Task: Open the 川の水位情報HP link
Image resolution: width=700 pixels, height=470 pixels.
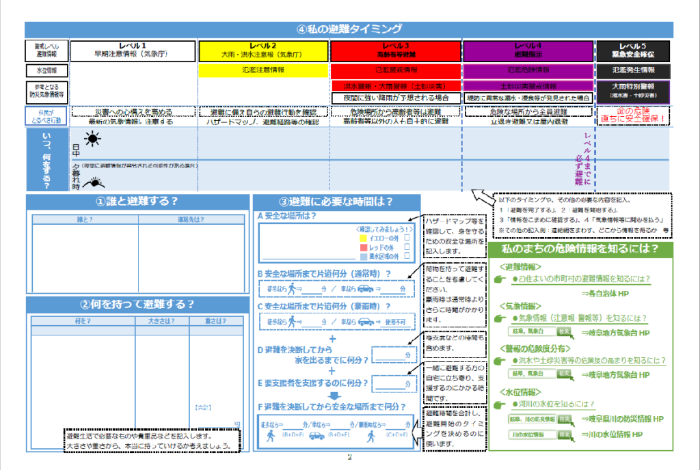Action: [624, 436]
